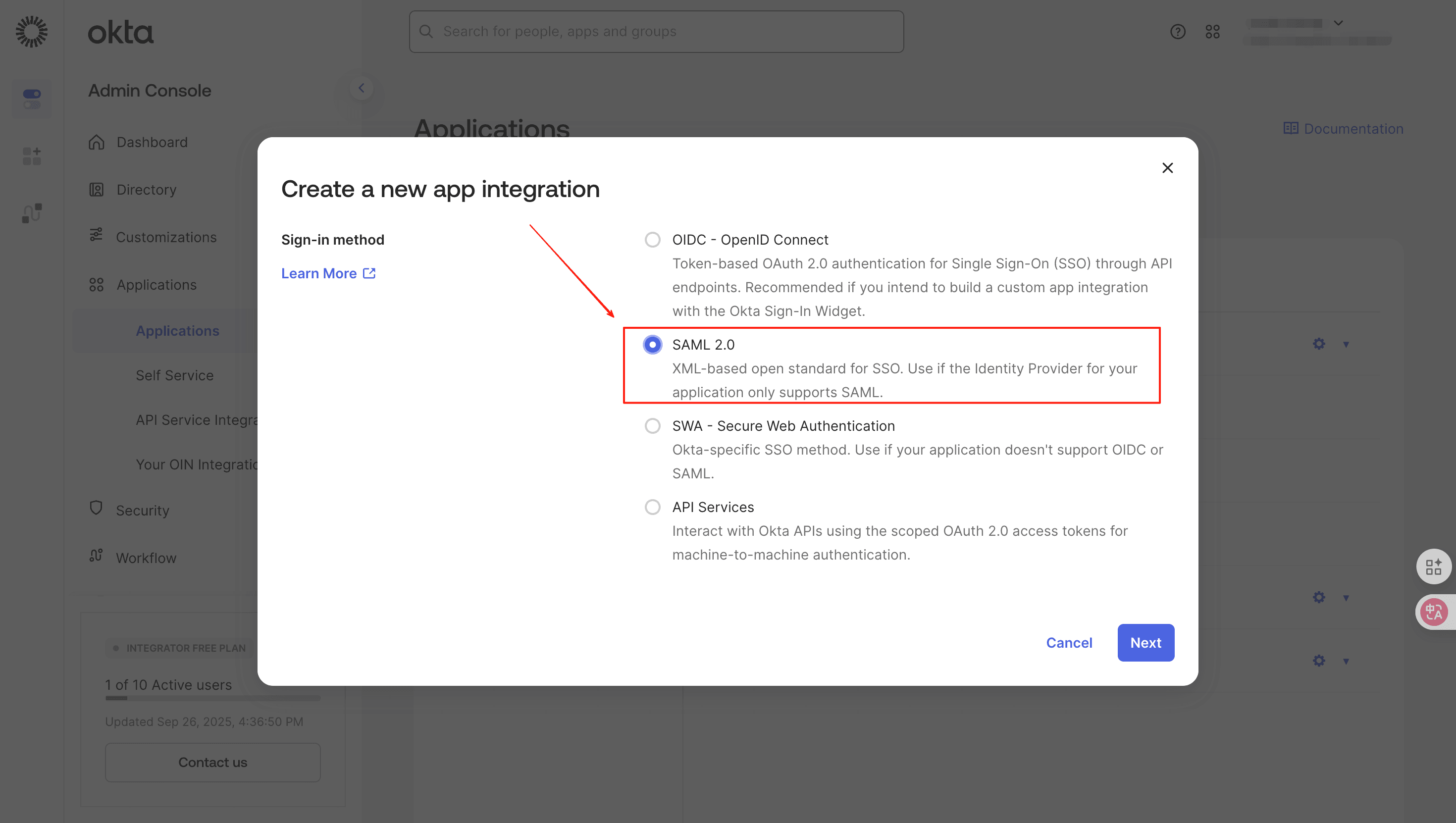The image size is (1456, 823).
Task: Click the active users progress bar
Action: [212, 698]
